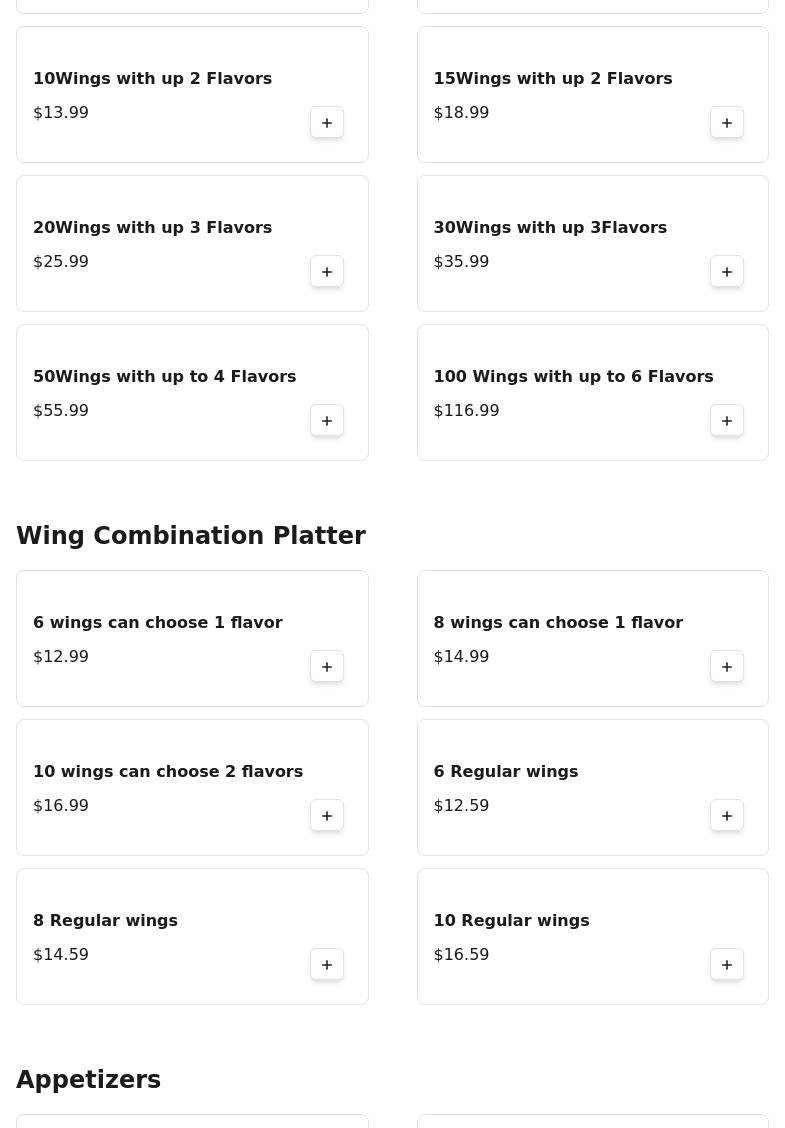Add 6 wings choose 1 flavor platter

(x=327, y=667)
